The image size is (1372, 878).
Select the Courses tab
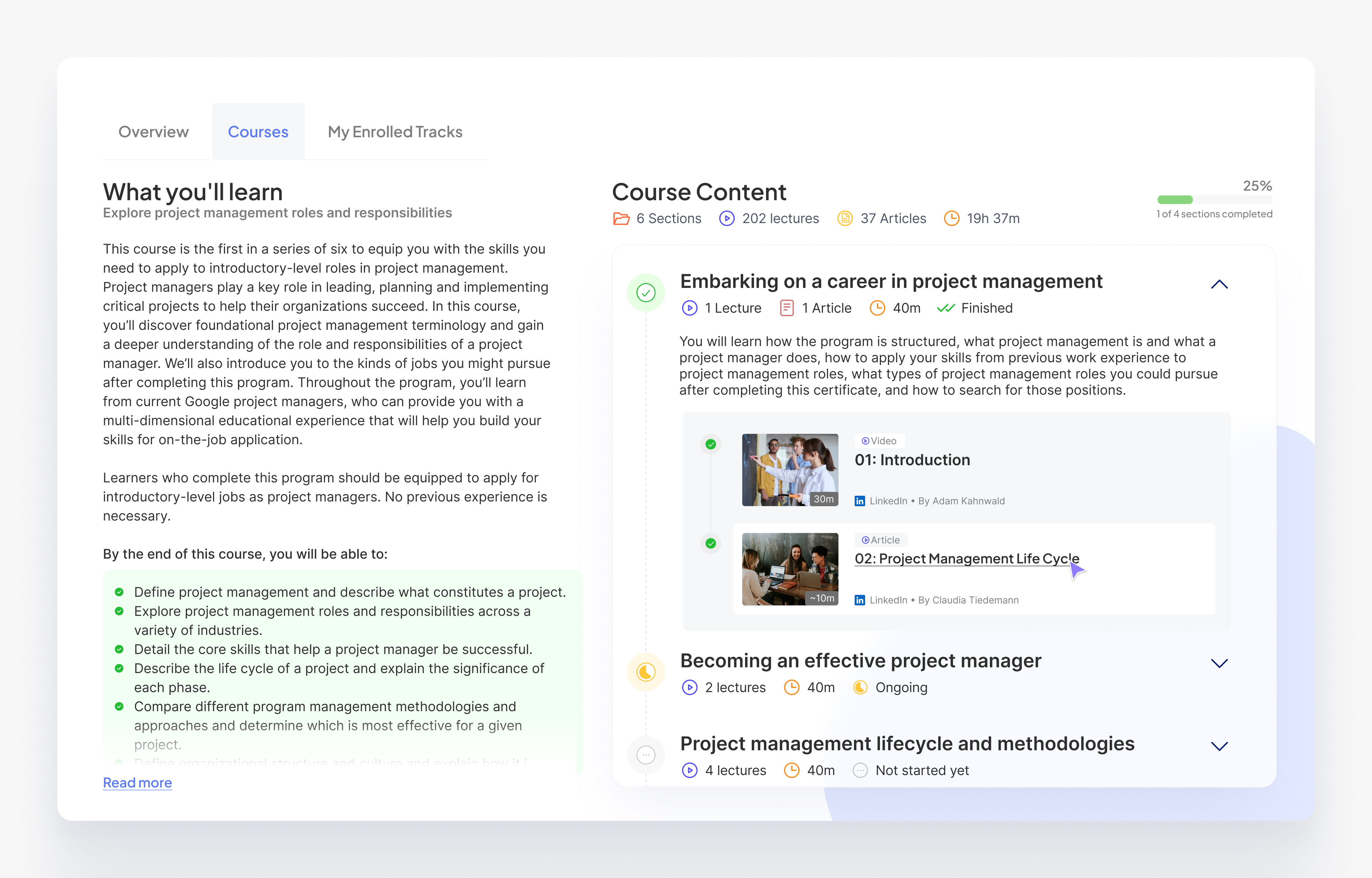pyautogui.click(x=258, y=132)
